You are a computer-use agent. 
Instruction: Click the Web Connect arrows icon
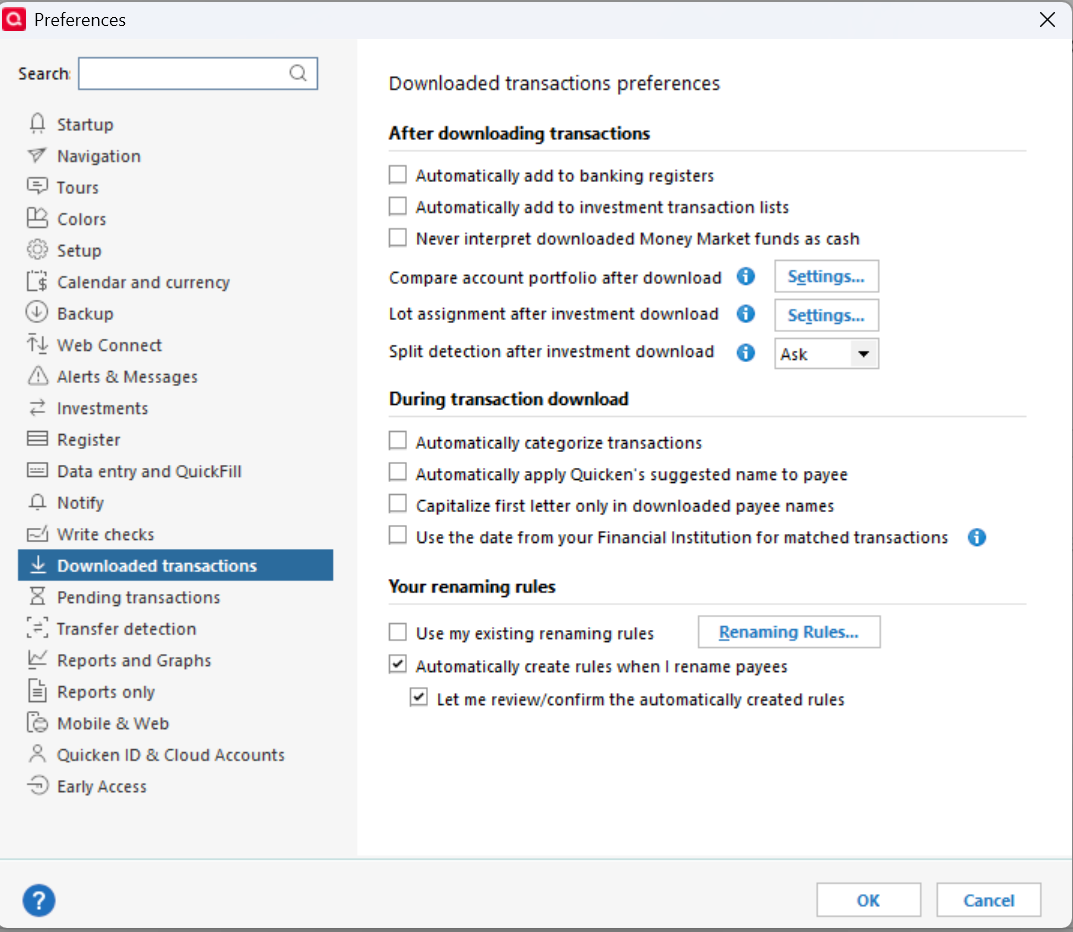[x=38, y=344]
